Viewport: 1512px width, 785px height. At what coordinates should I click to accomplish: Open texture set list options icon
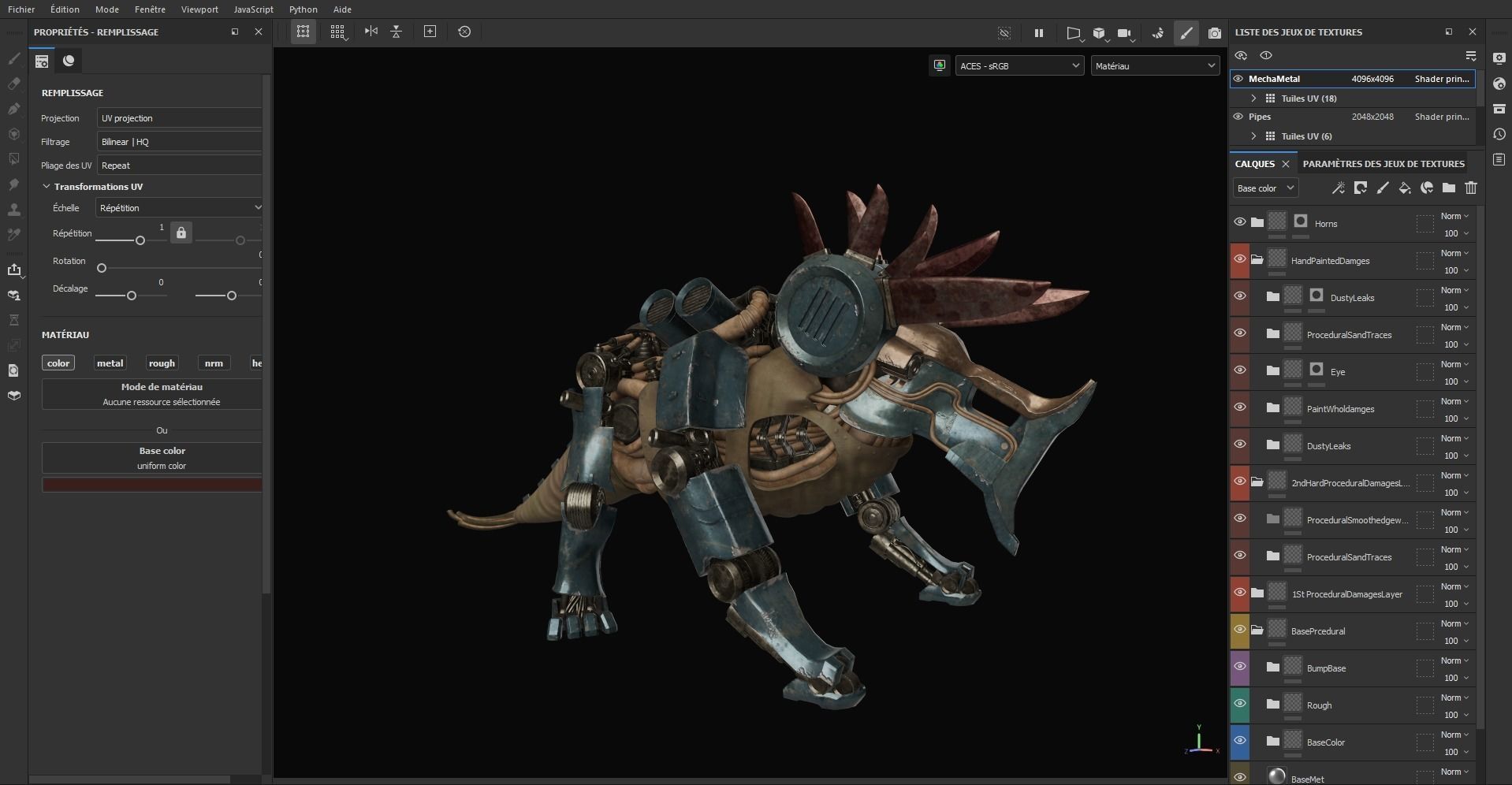(1470, 55)
